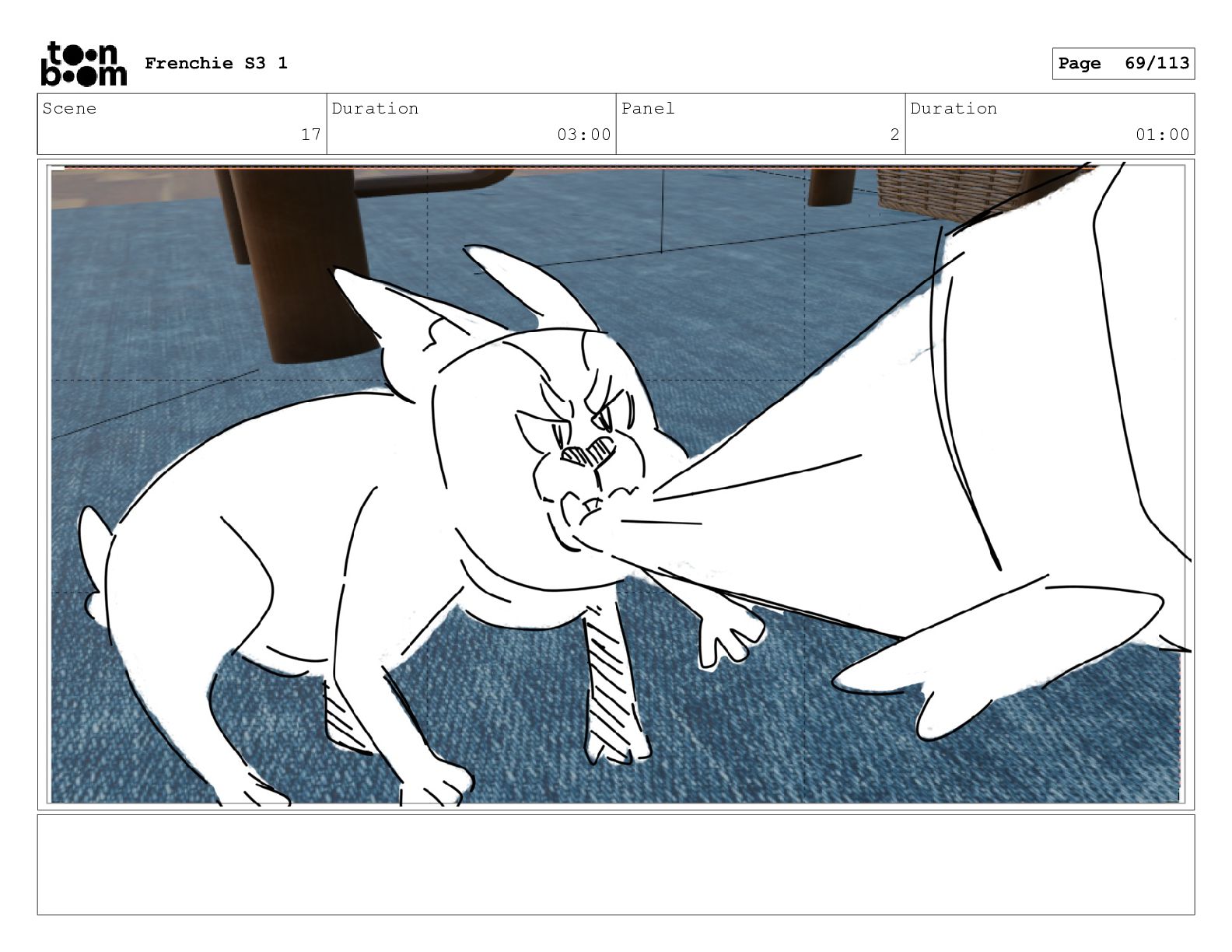Click the 'Scene' header label
The image size is (1232, 952).
point(69,108)
